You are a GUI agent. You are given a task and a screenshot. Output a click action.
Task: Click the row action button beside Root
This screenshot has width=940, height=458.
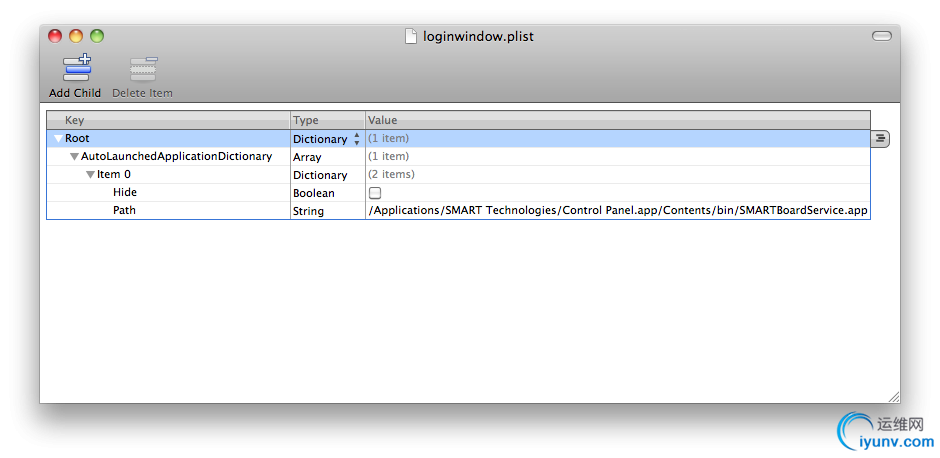(x=880, y=139)
